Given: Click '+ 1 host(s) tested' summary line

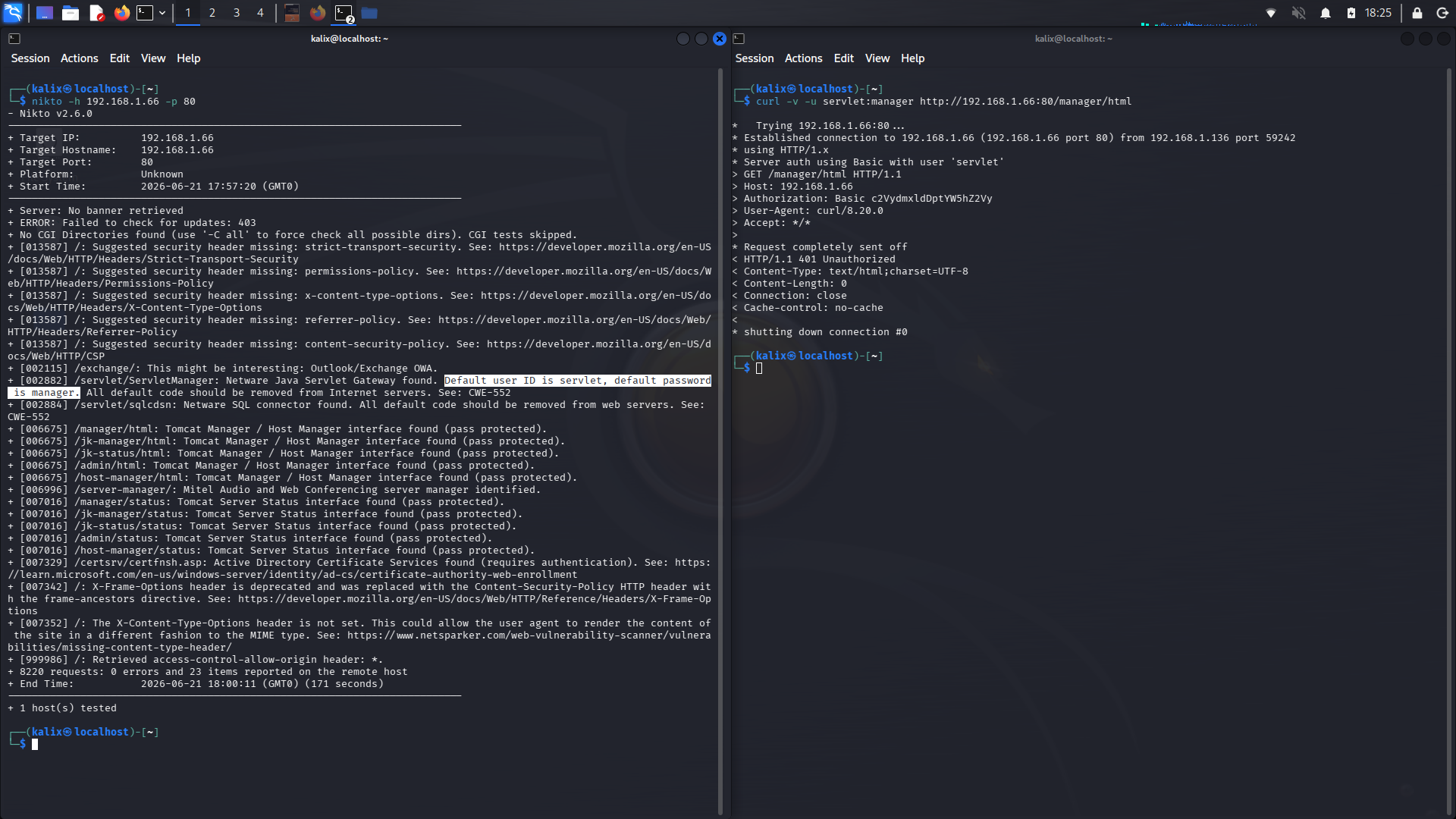Looking at the screenshot, I should 62,708.
